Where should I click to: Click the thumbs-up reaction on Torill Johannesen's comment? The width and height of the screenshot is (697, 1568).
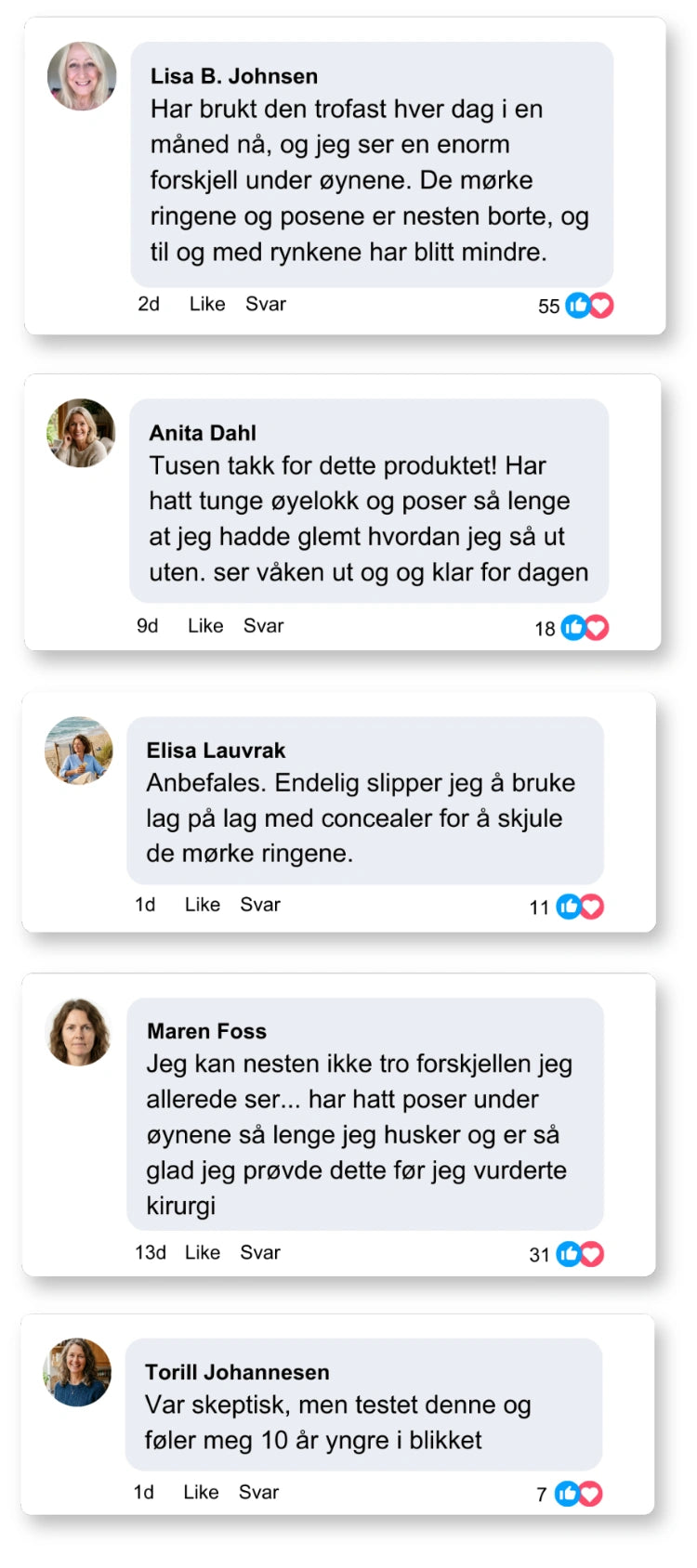566,1494
